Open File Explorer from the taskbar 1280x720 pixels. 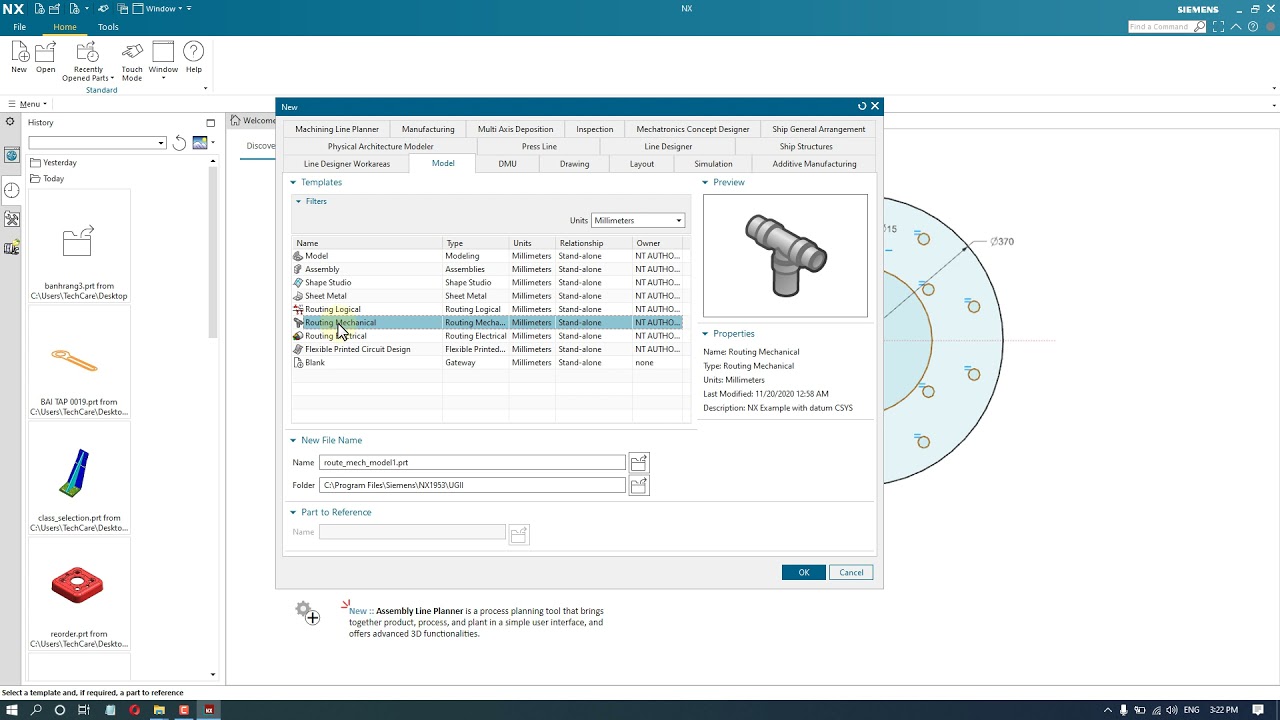[159, 710]
